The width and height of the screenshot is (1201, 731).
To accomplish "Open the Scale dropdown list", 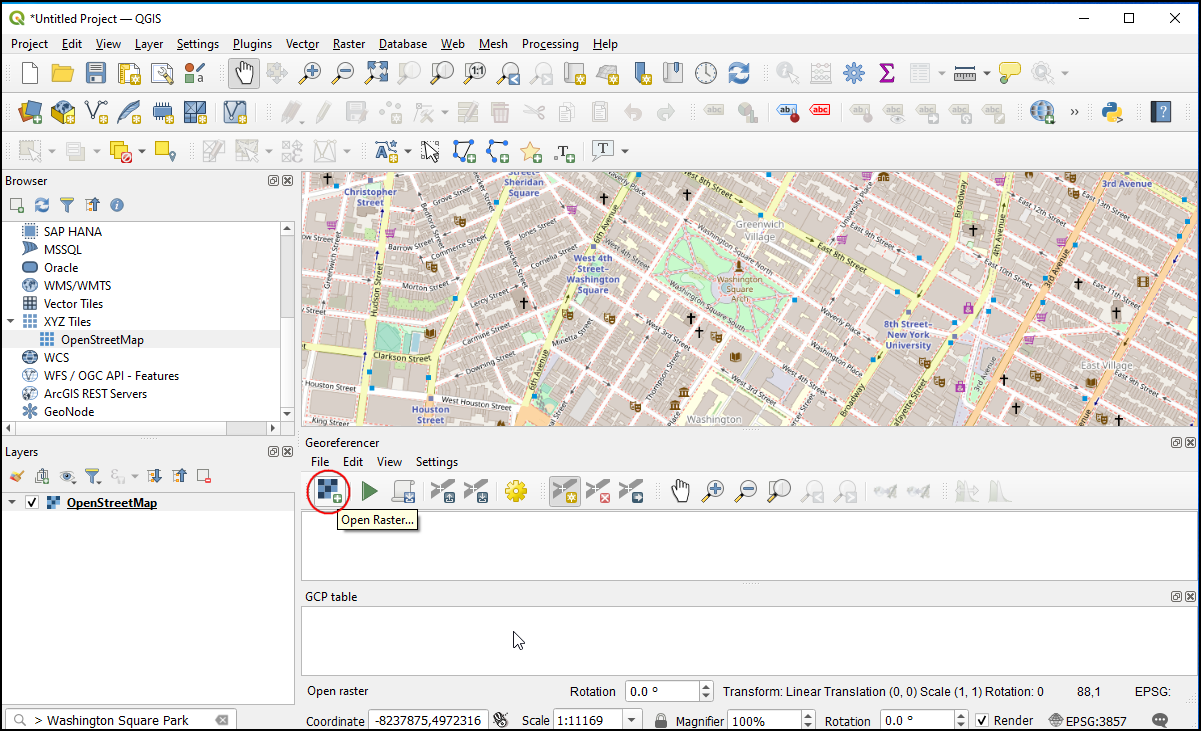I will (x=632, y=721).
